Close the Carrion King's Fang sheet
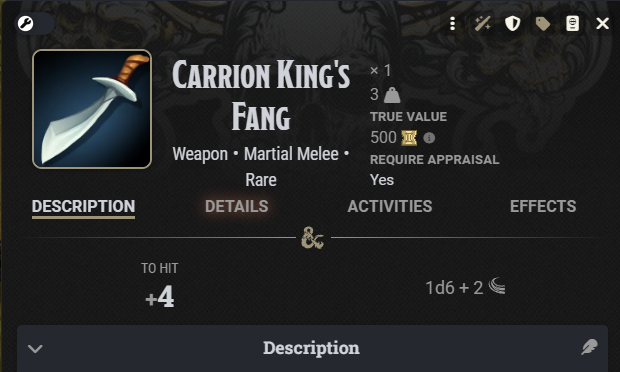Viewport: 620px width, 372px height. 602,24
